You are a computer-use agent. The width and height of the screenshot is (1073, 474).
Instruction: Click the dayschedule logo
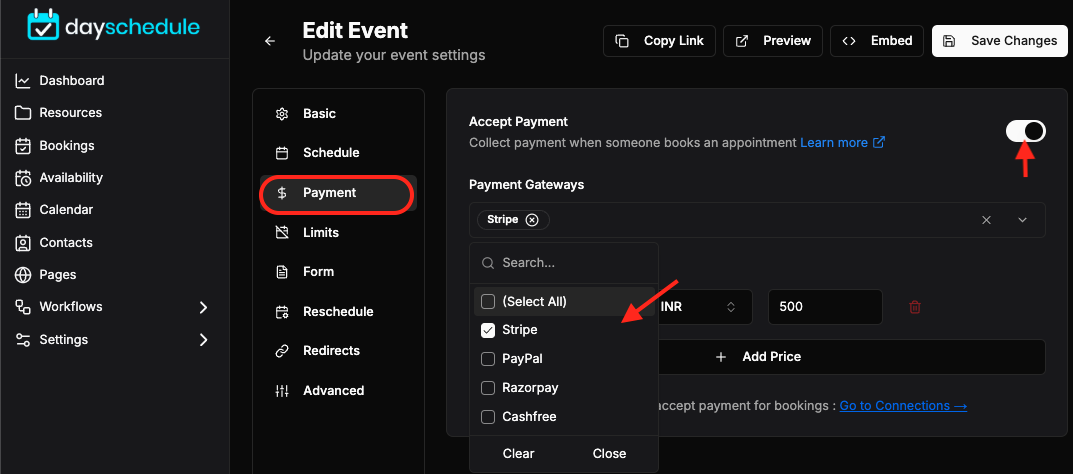tap(113, 27)
